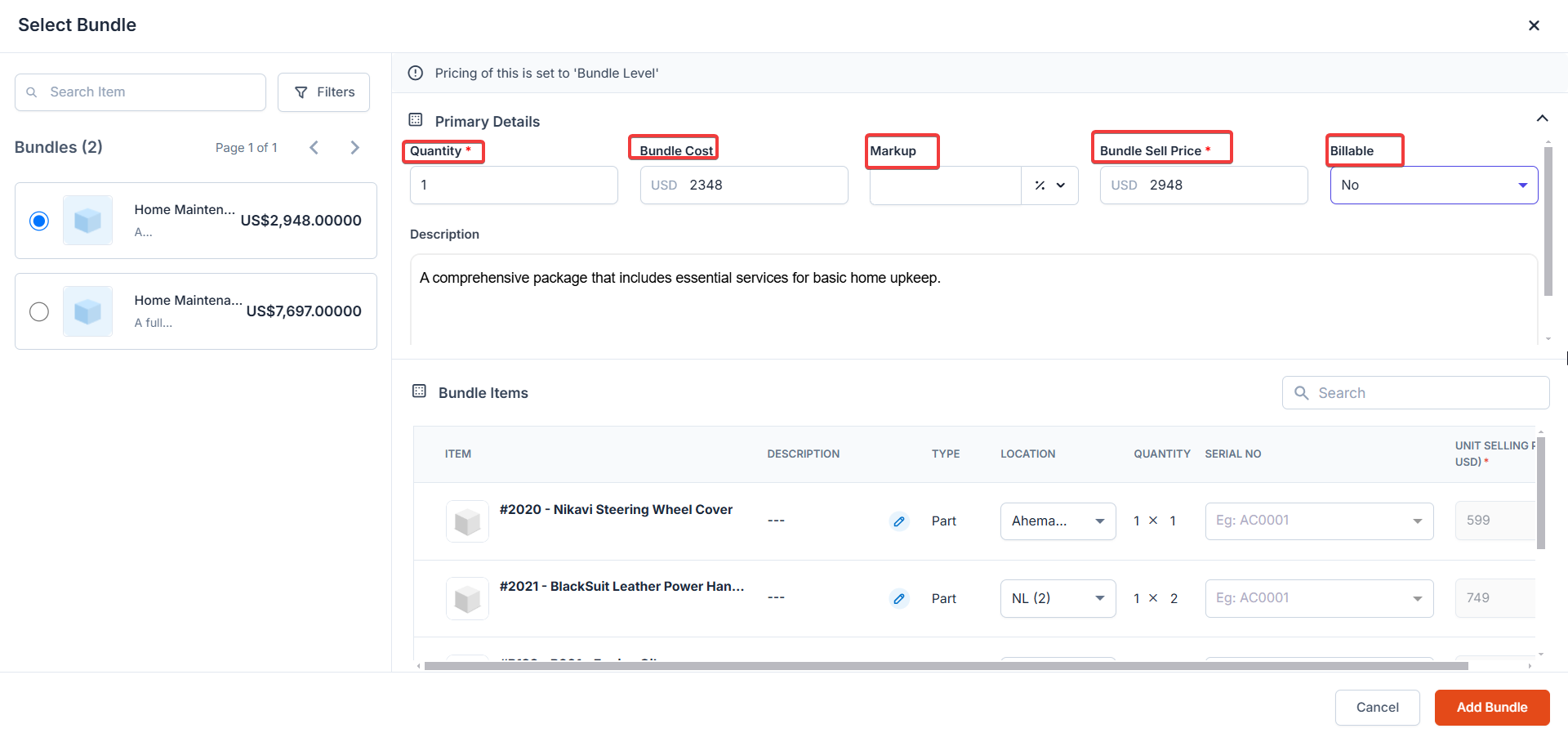Click the horizontal scrollbar of items table

tap(946, 666)
